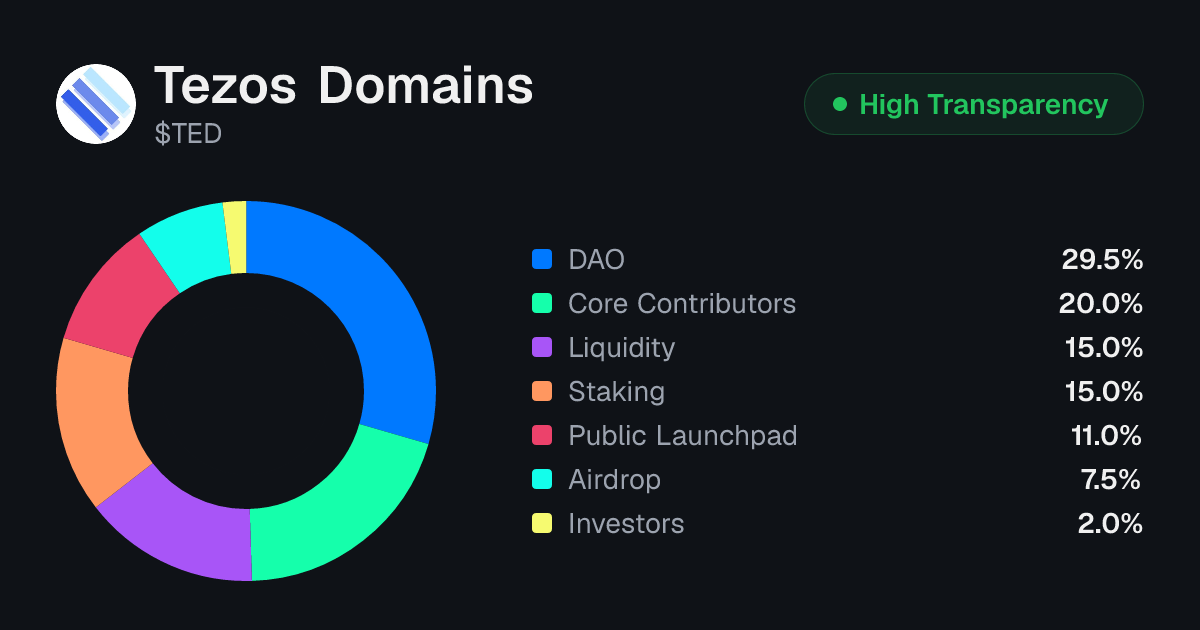Viewport: 1200px width, 630px height.
Task: Click the 2.0% value
Action: [1110, 524]
